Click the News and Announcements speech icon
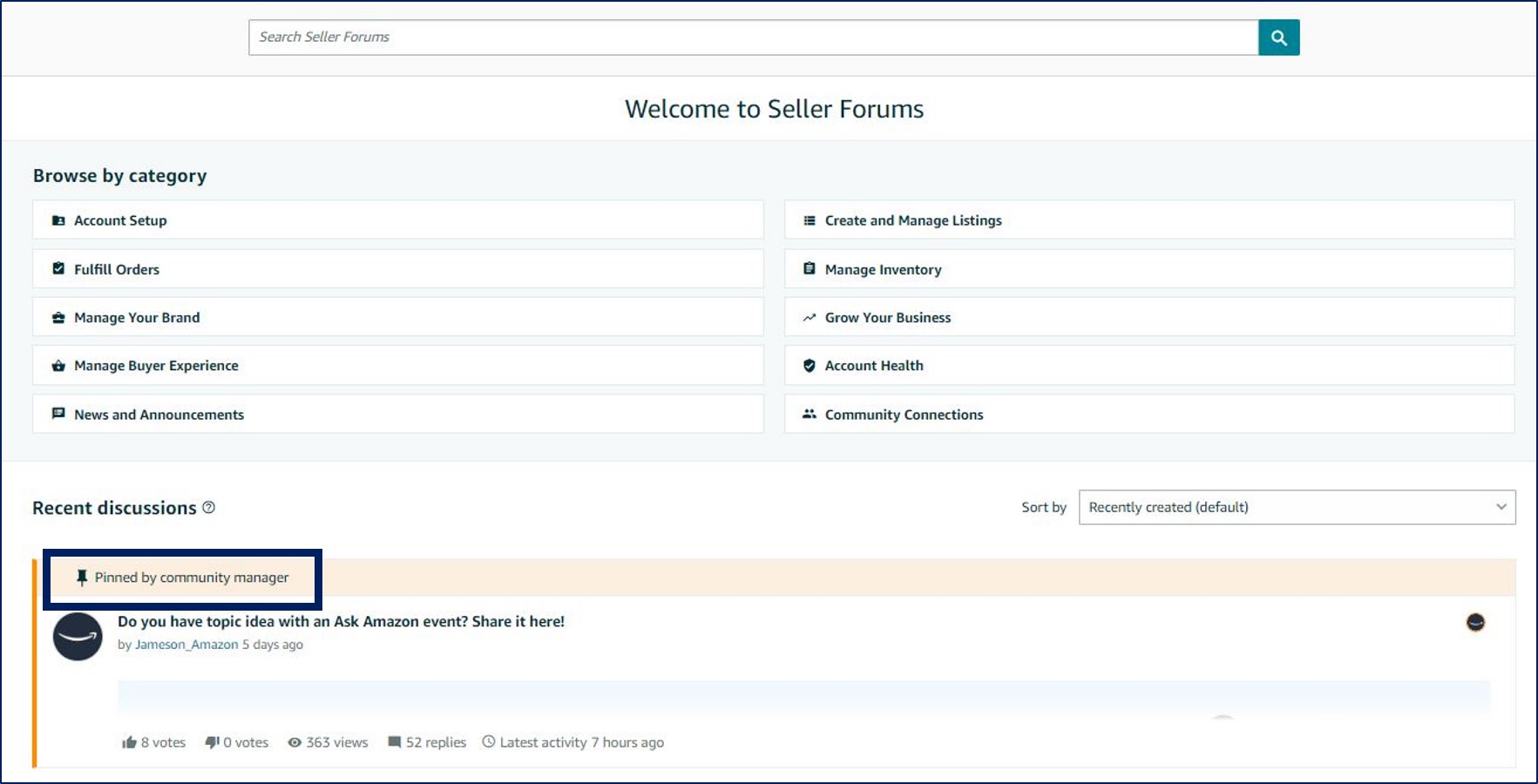The width and height of the screenshot is (1538, 784). pos(58,414)
